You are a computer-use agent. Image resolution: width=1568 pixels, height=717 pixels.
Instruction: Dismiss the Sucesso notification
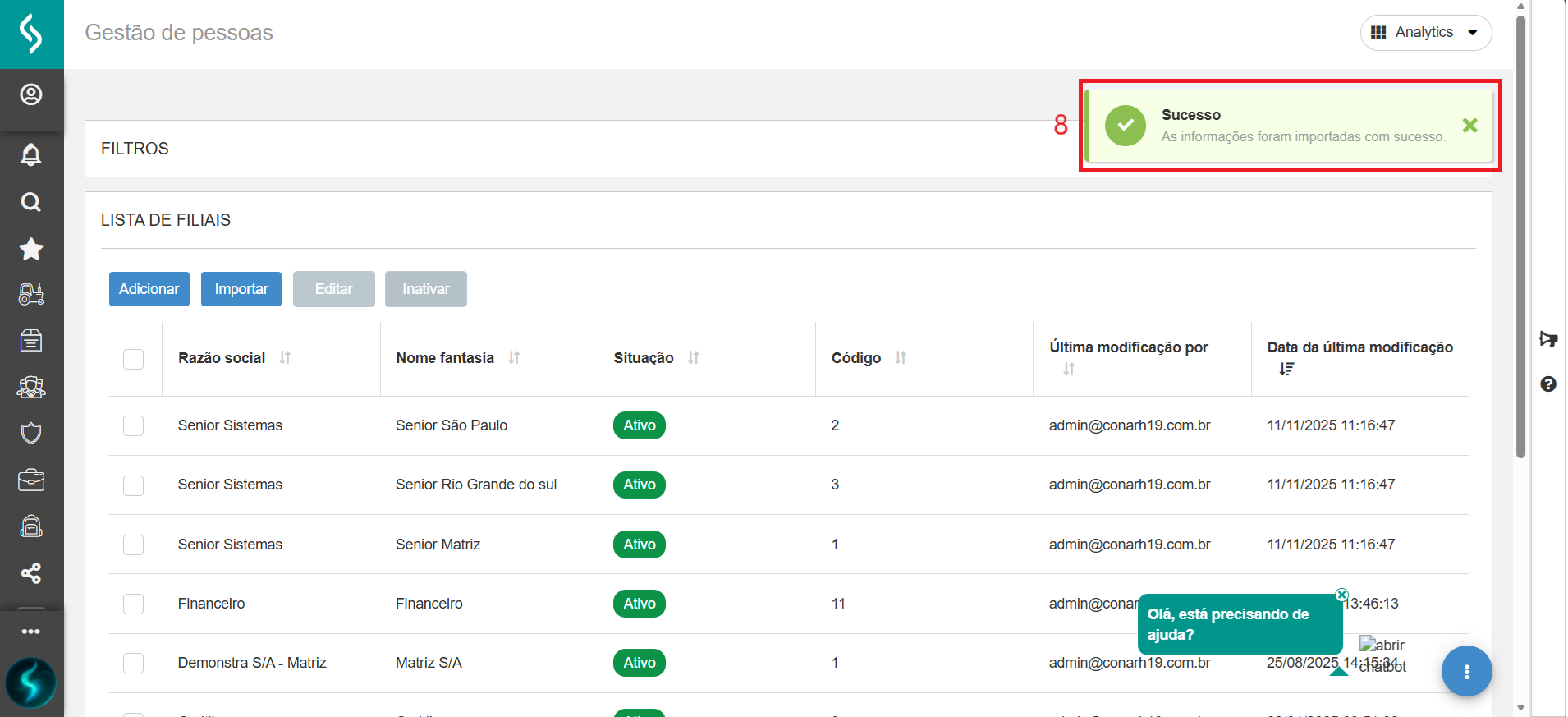coord(1469,126)
